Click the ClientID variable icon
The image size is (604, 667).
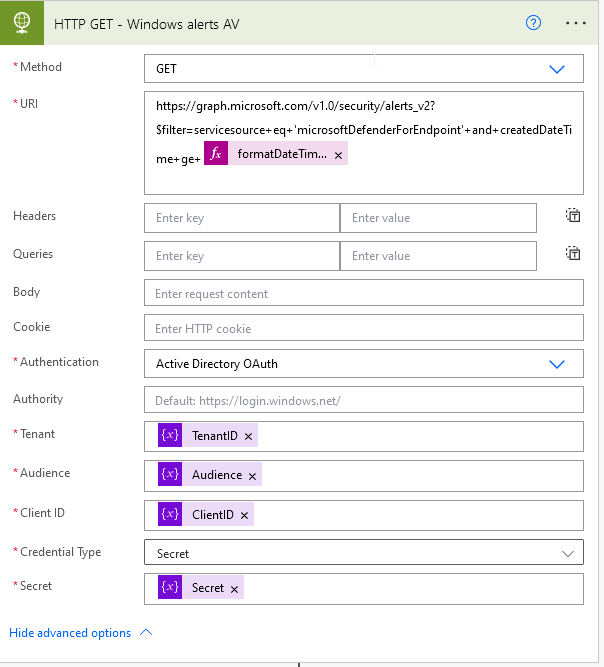click(170, 514)
